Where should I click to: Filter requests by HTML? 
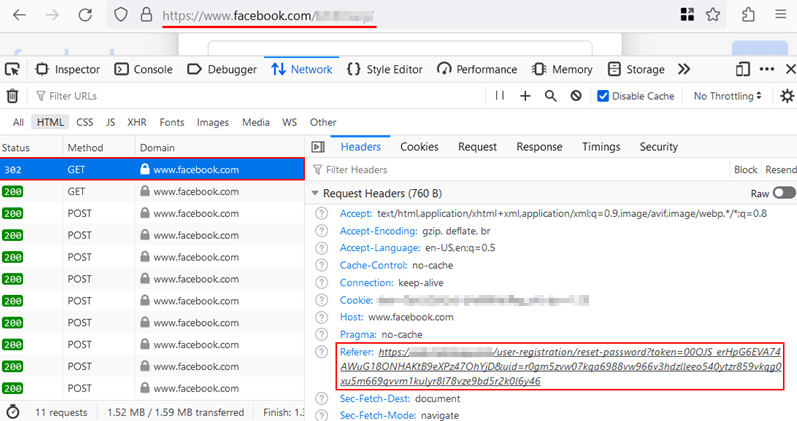[50, 122]
